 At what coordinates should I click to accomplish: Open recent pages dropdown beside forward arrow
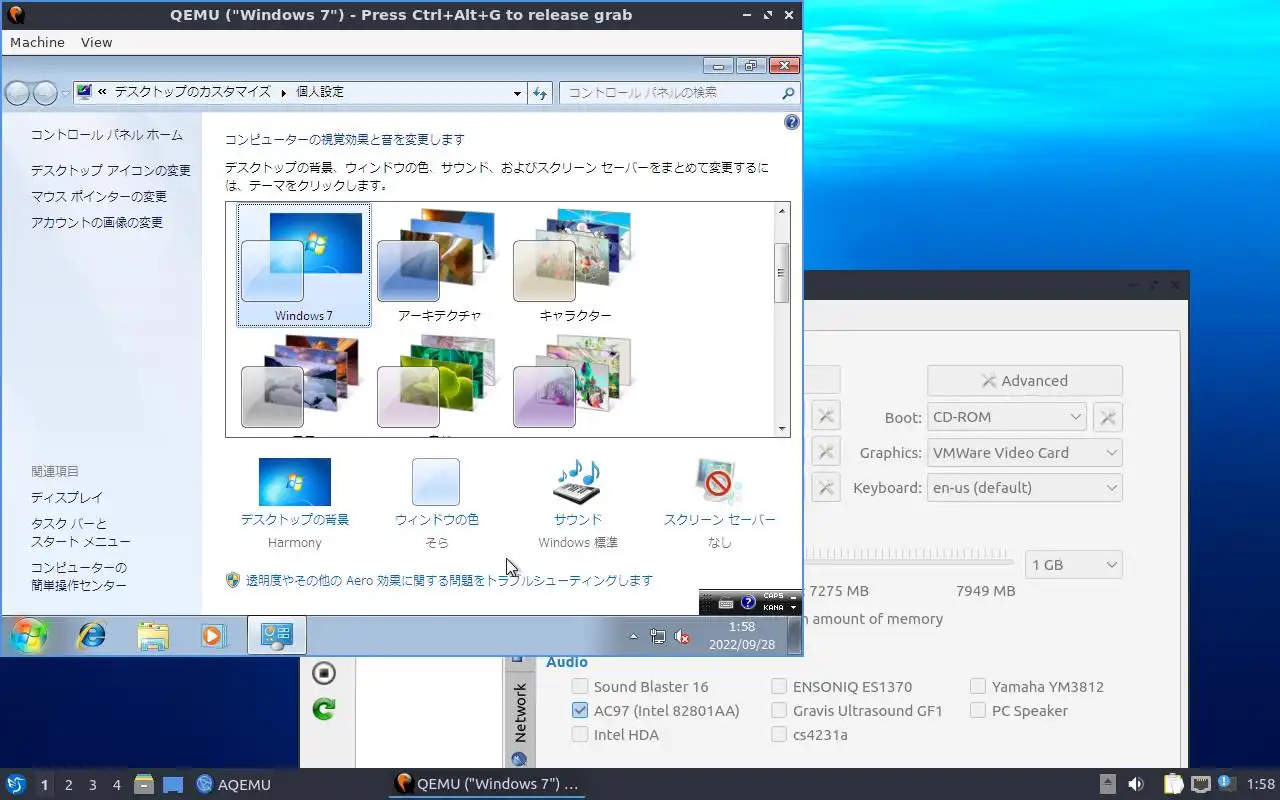[x=65, y=93]
